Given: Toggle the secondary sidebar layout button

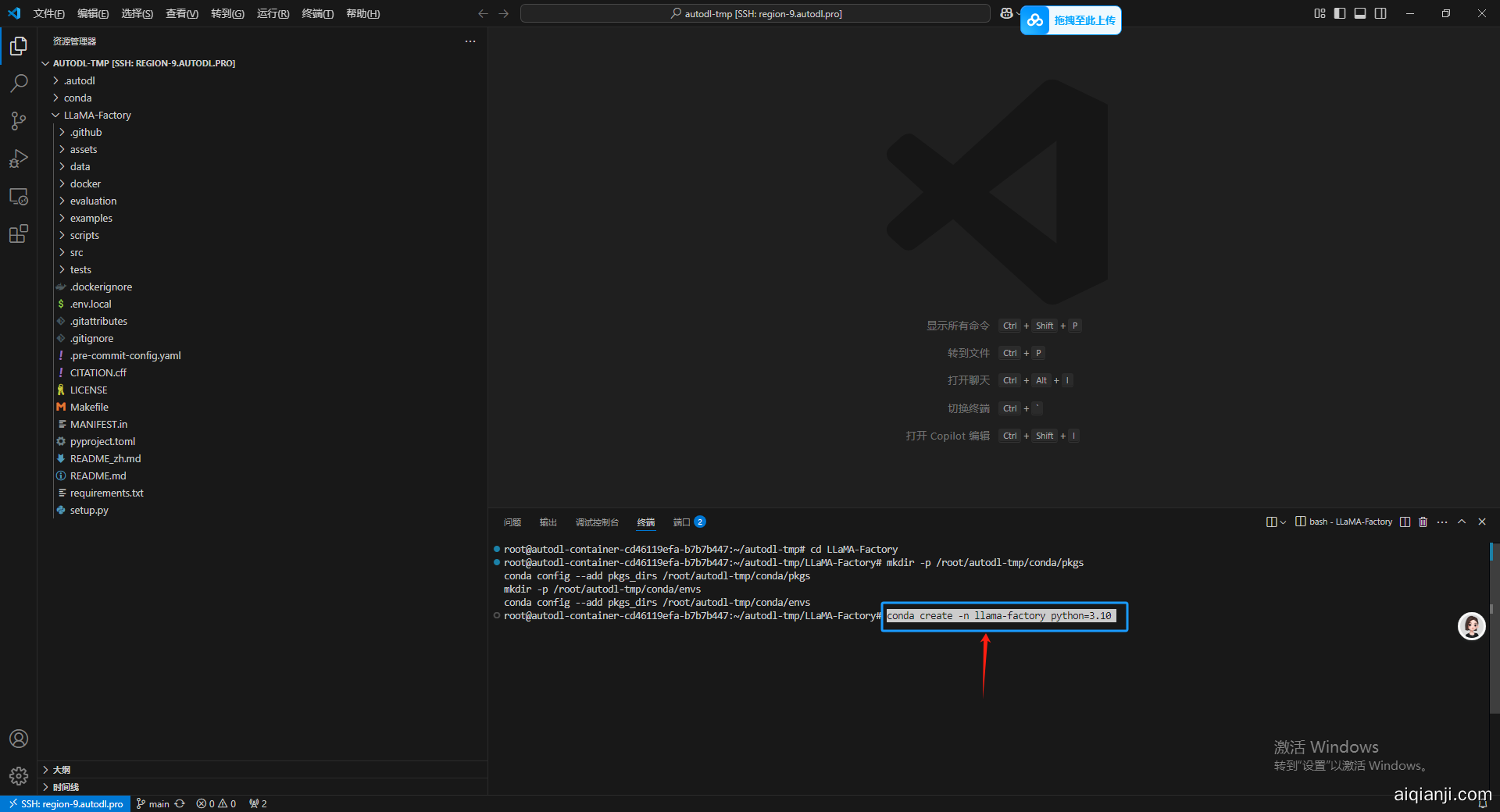Looking at the screenshot, I should (x=1380, y=13).
